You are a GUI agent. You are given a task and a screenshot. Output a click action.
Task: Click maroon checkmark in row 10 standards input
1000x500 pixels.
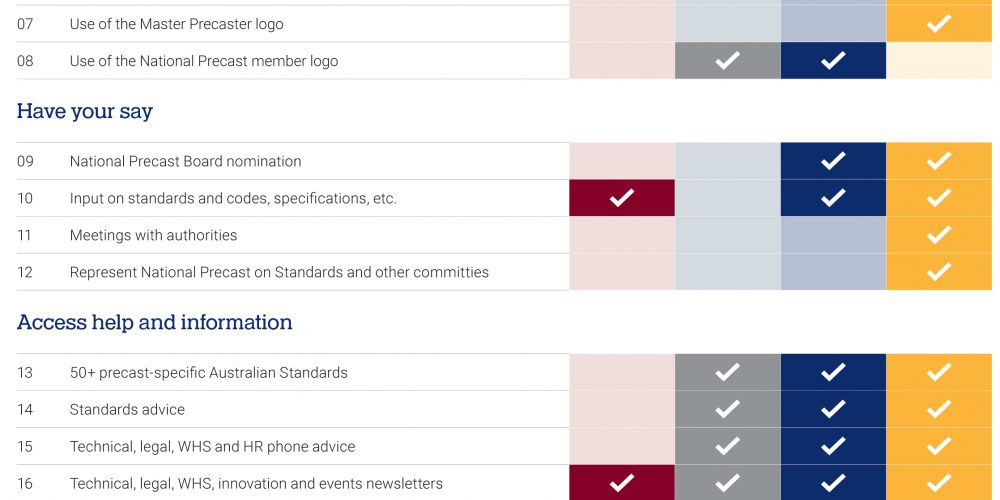(622, 198)
